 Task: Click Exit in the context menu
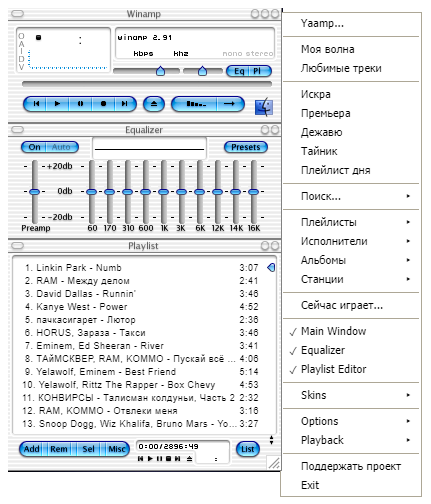[x=351, y=485]
